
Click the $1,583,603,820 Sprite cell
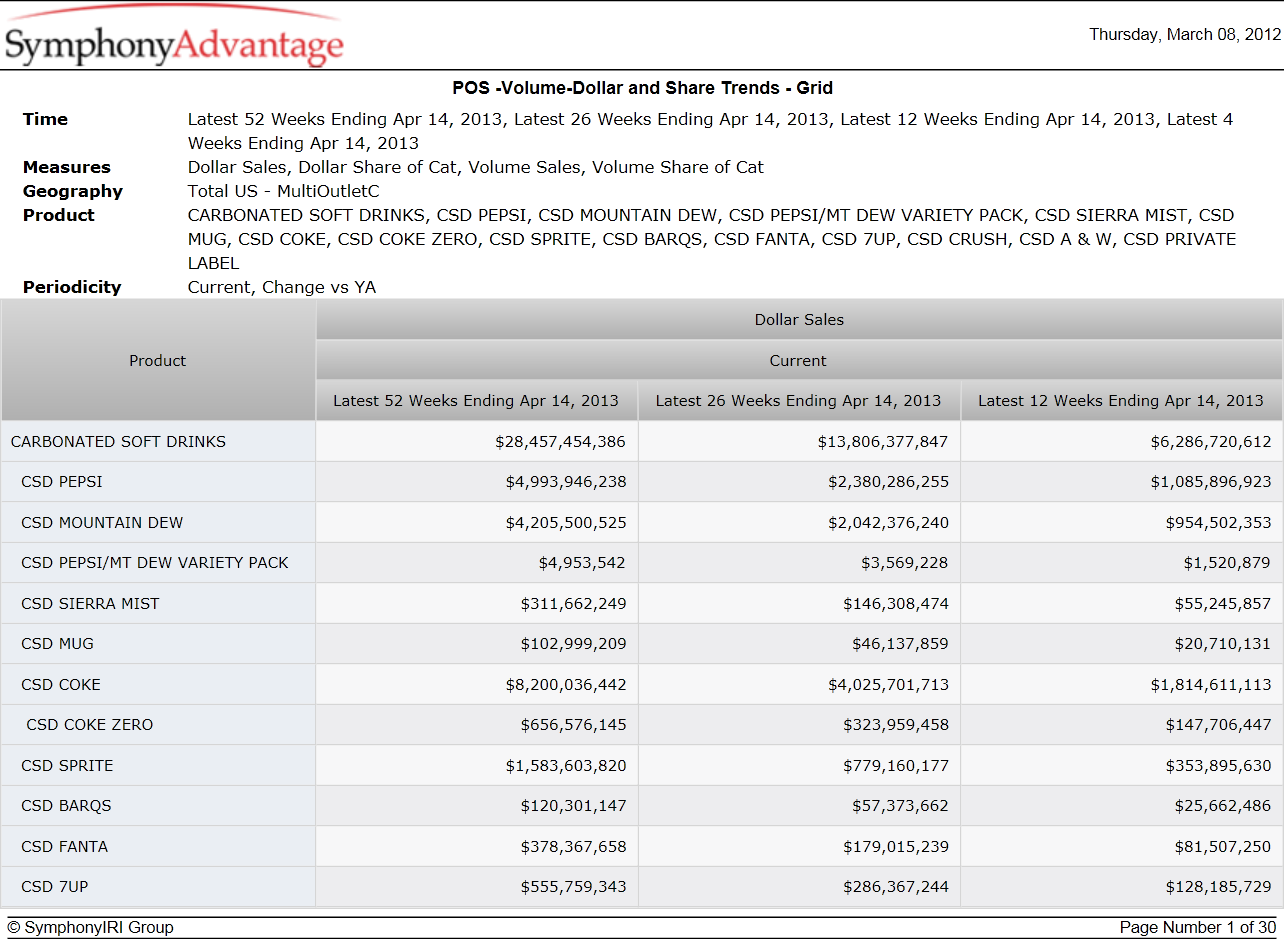(477, 765)
